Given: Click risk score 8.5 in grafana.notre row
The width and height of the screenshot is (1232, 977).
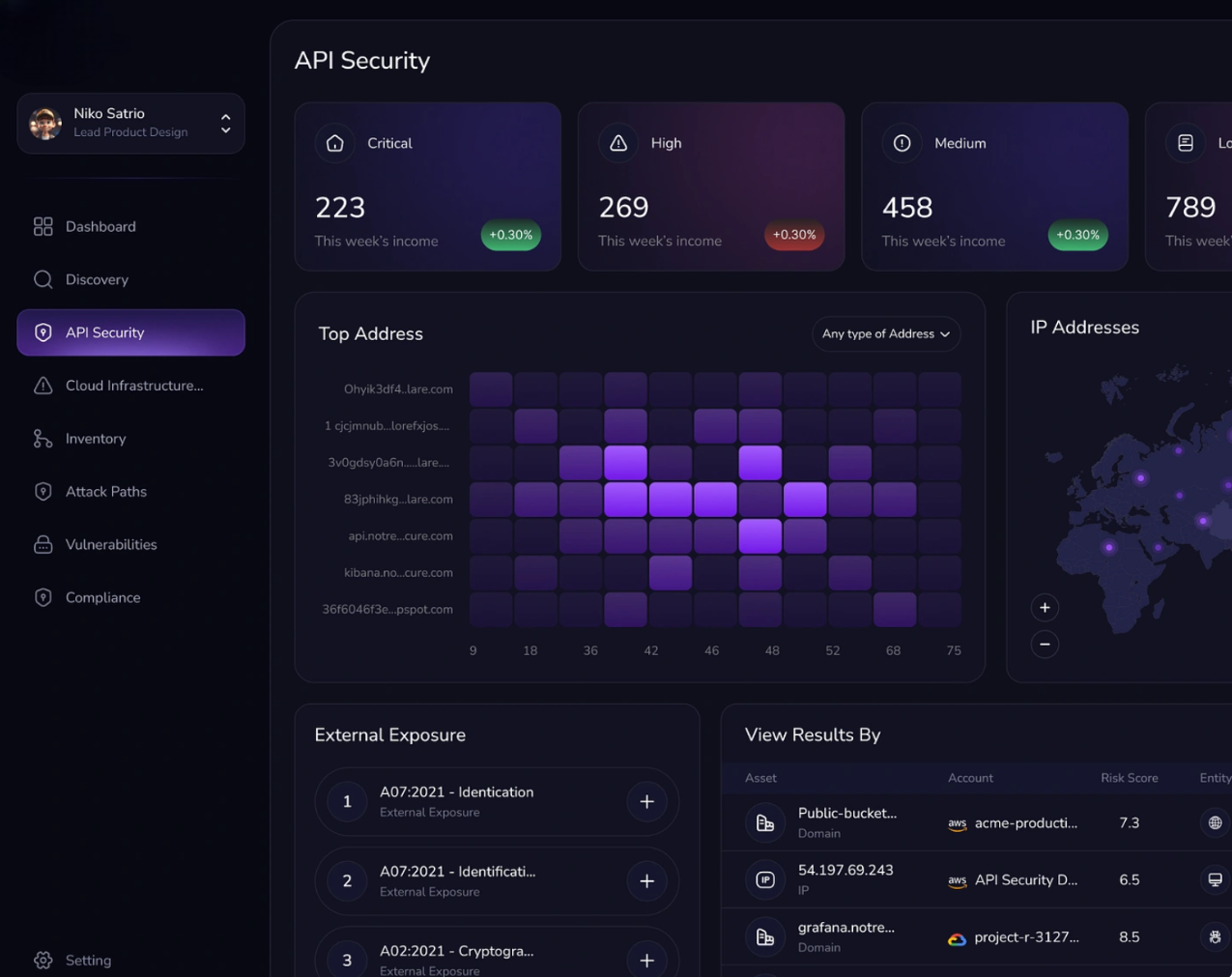Looking at the screenshot, I should (x=1129, y=937).
